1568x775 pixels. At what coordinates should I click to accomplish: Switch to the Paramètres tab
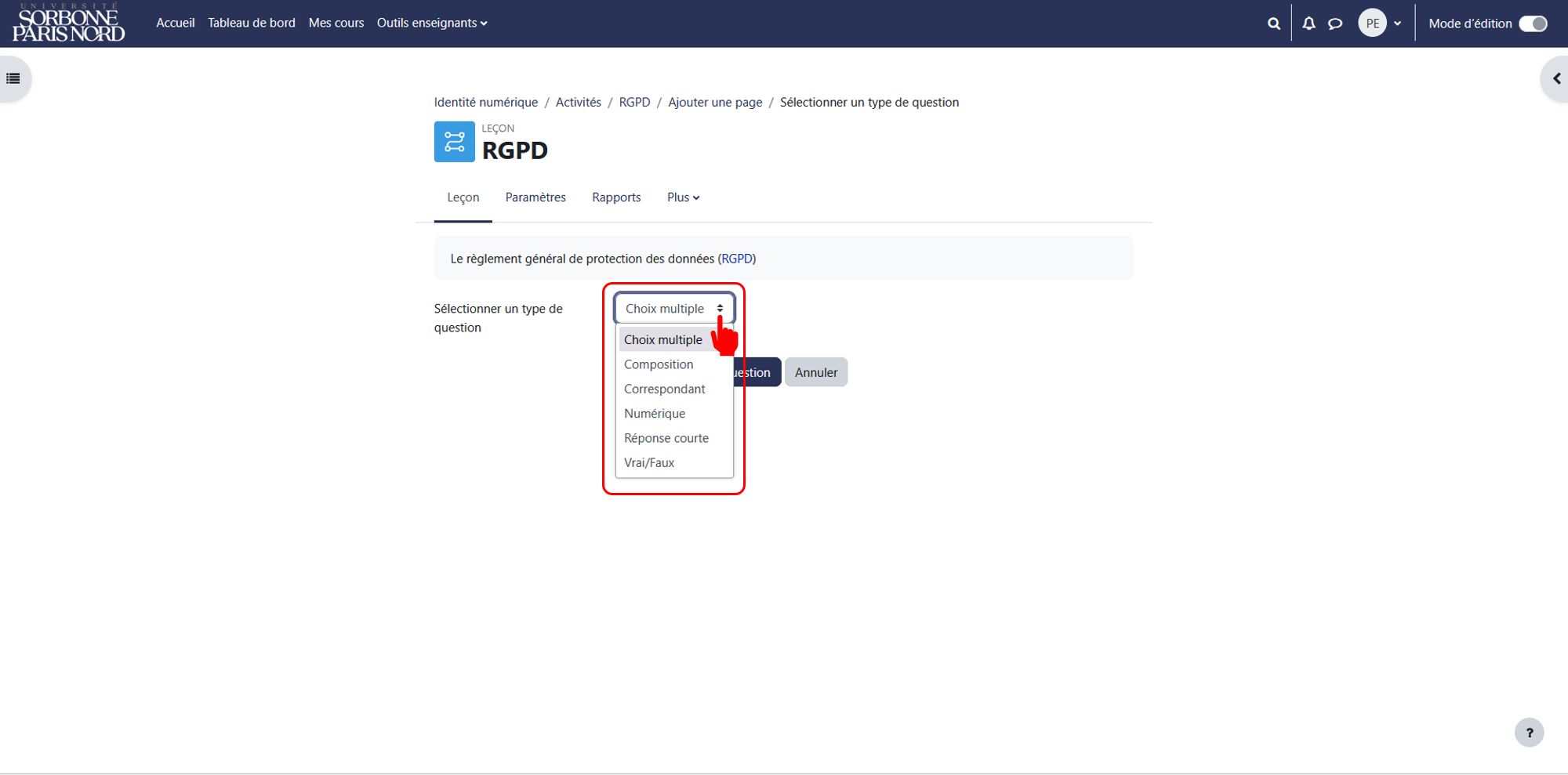535,197
